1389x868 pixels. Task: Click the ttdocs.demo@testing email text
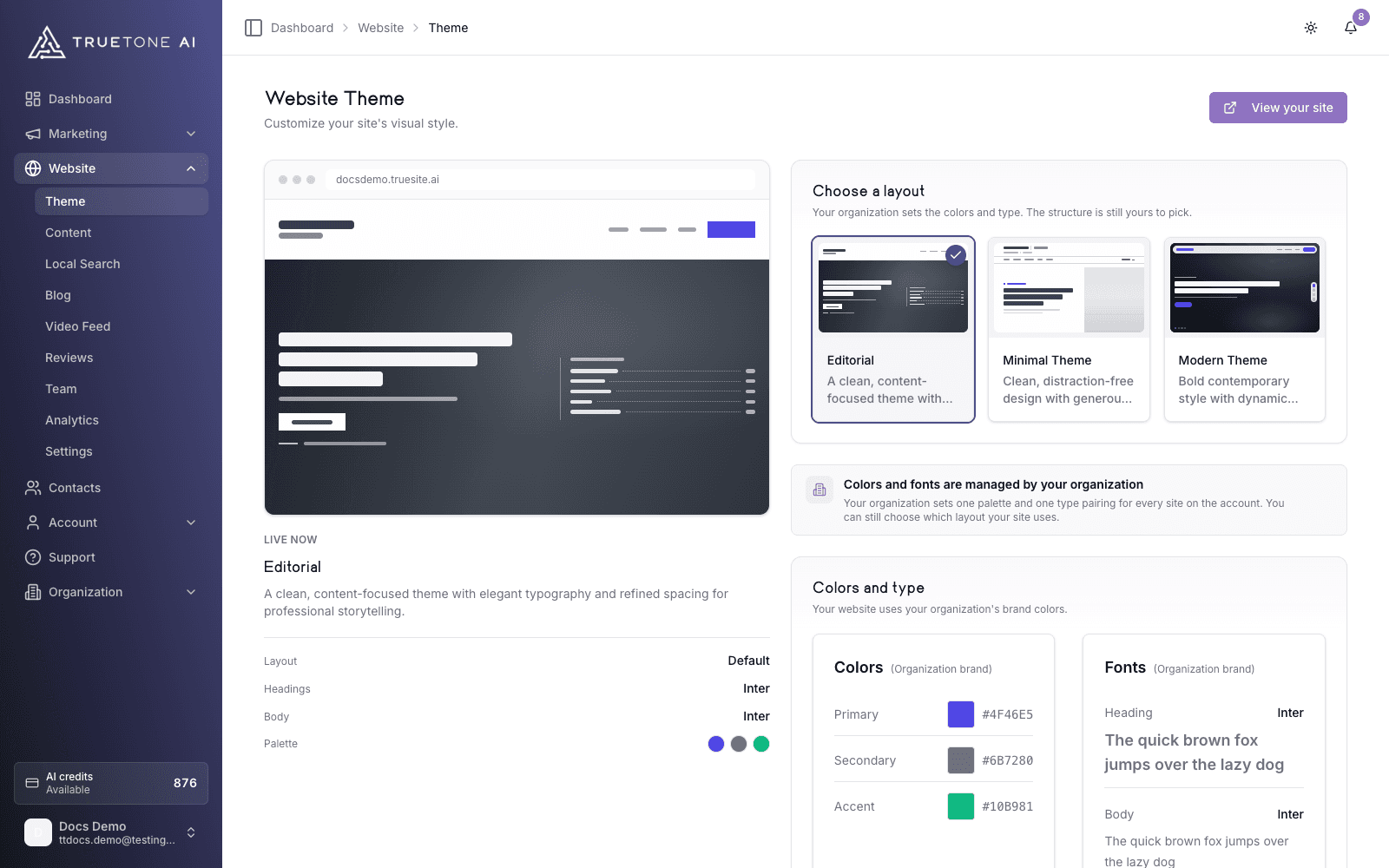coord(117,840)
